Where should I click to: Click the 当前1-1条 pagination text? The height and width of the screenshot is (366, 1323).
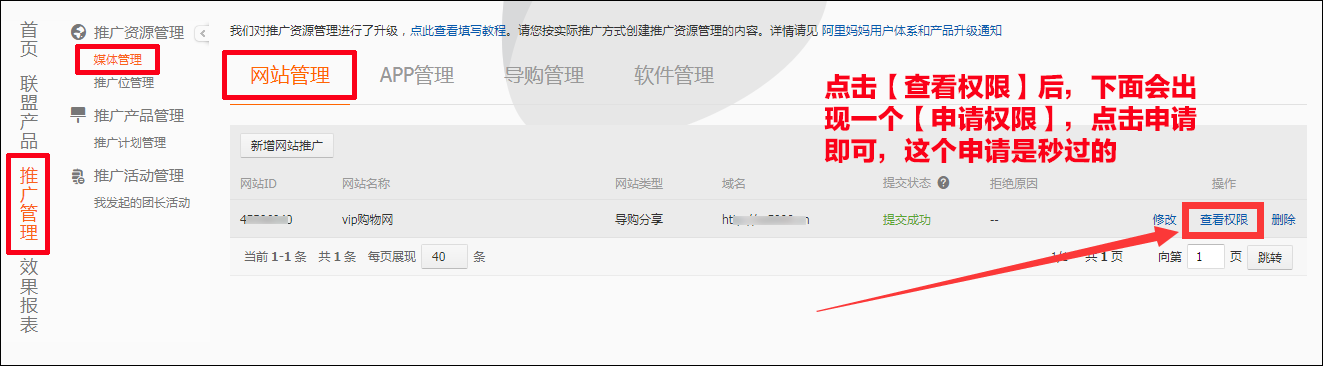pyautogui.click(x=275, y=257)
